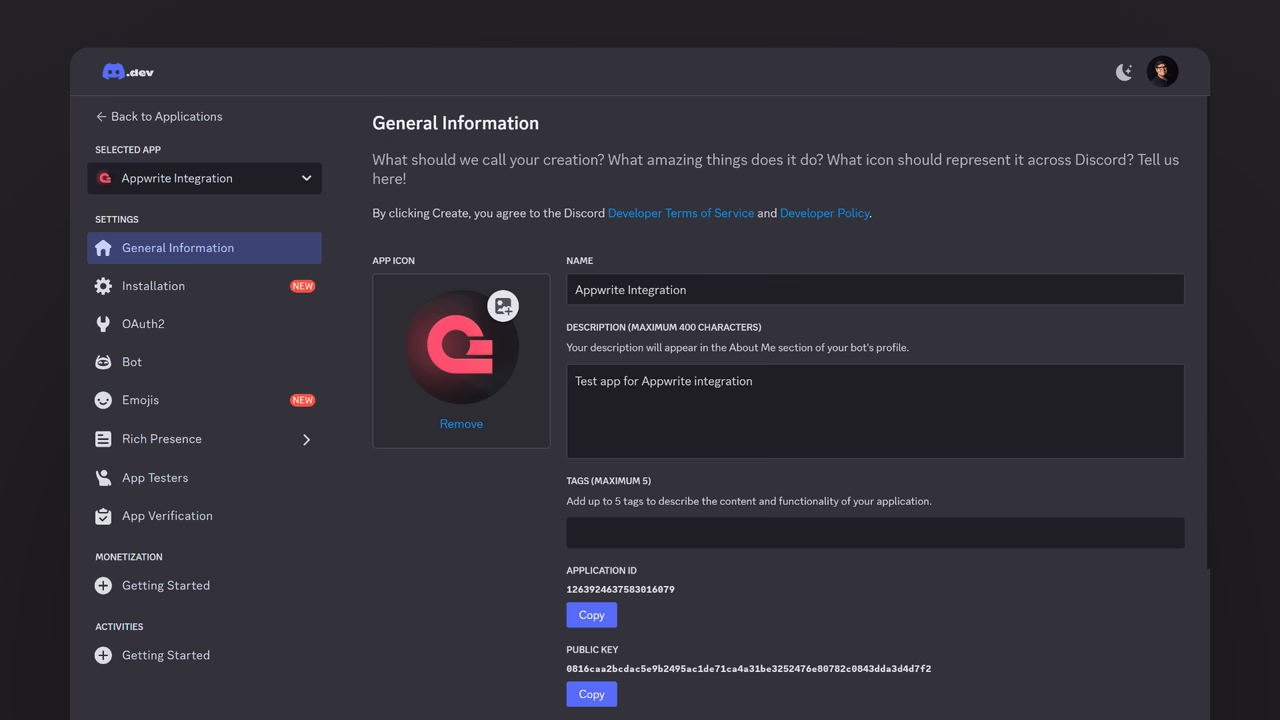Viewport: 1280px width, 720px height.
Task: Open the OAuth2 settings page
Action: pos(204,324)
